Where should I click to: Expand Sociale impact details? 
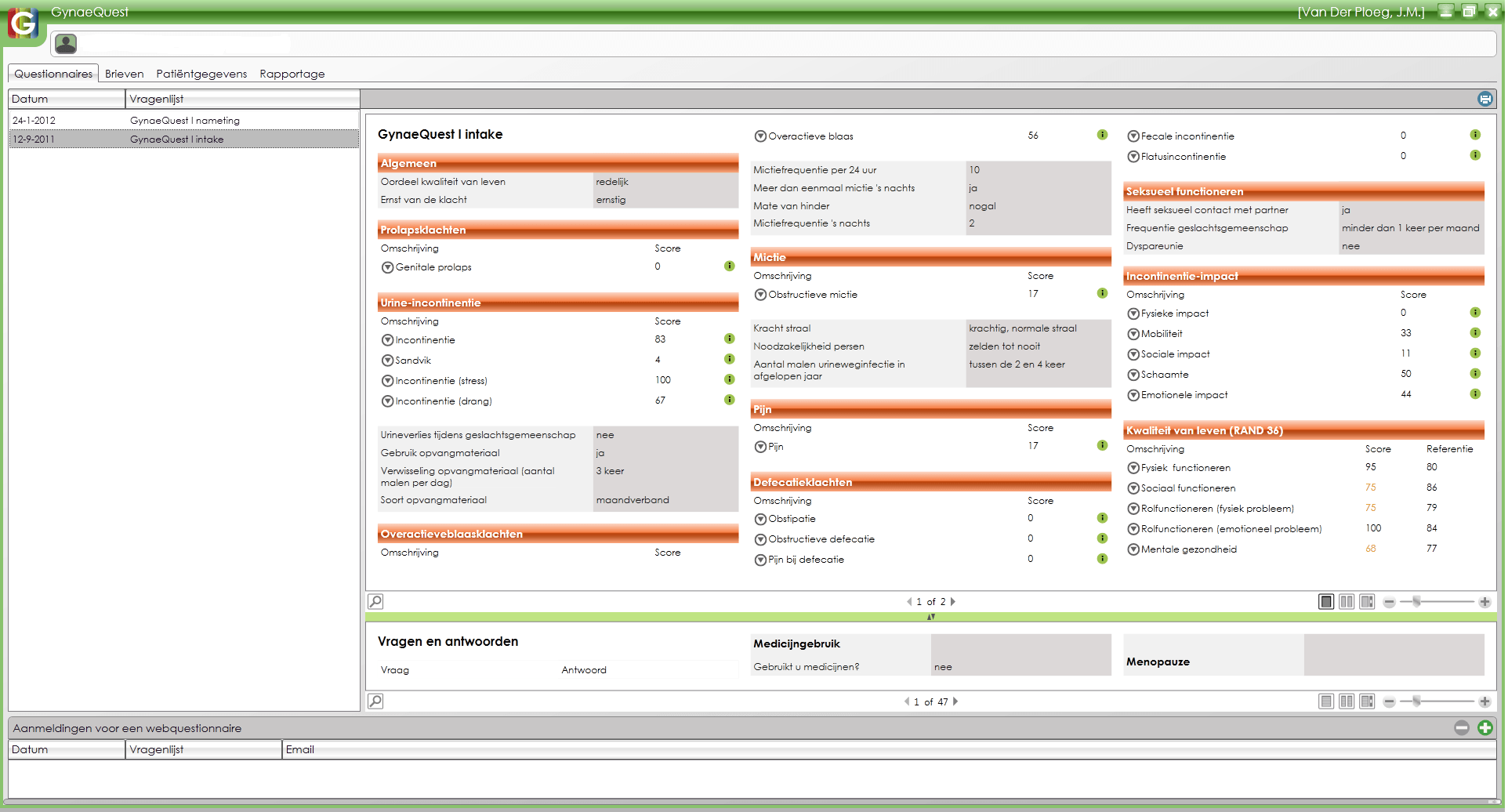[x=1133, y=354]
